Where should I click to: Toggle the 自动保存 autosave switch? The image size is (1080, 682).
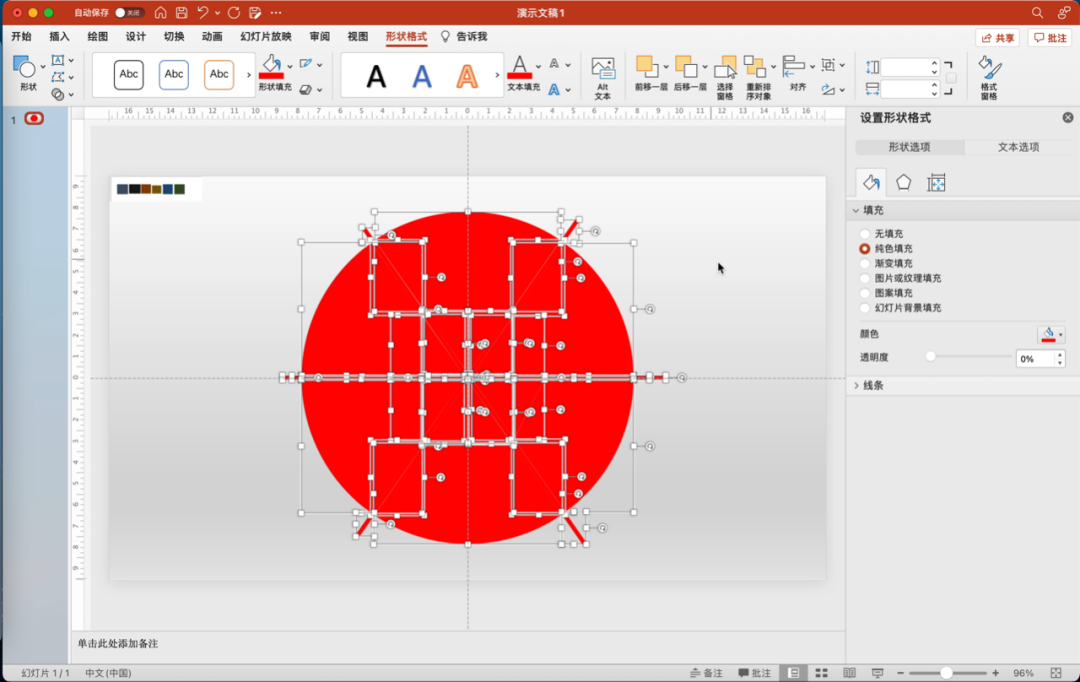[129, 13]
